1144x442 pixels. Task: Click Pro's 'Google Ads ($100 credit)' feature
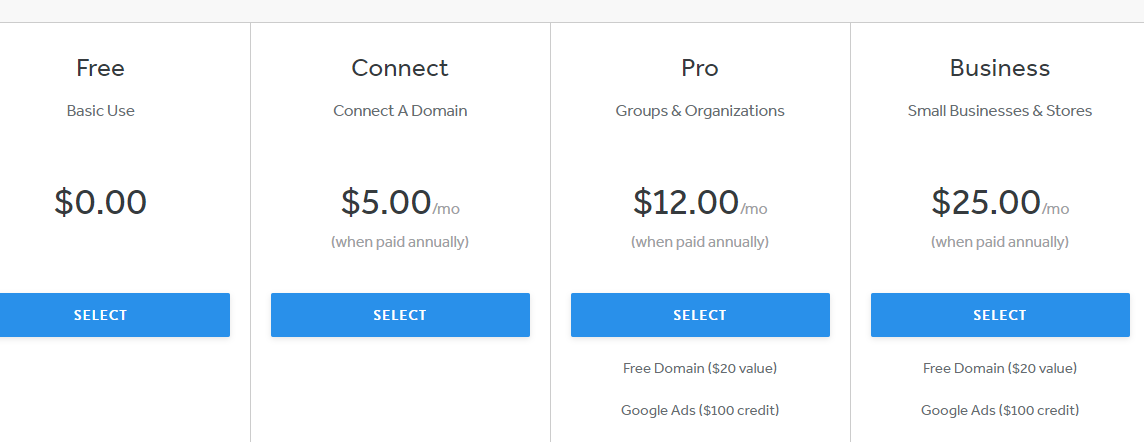click(x=700, y=410)
